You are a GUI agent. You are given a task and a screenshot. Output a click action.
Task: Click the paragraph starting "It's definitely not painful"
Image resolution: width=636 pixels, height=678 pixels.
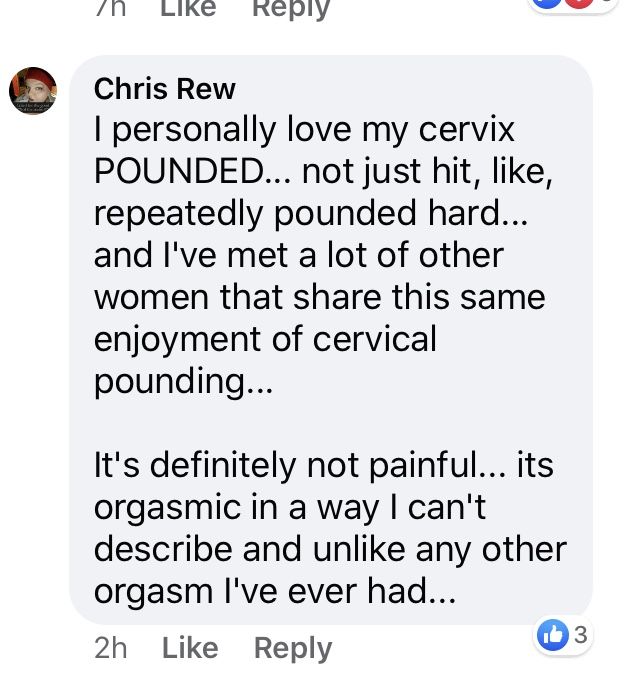[x=331, y=528]
